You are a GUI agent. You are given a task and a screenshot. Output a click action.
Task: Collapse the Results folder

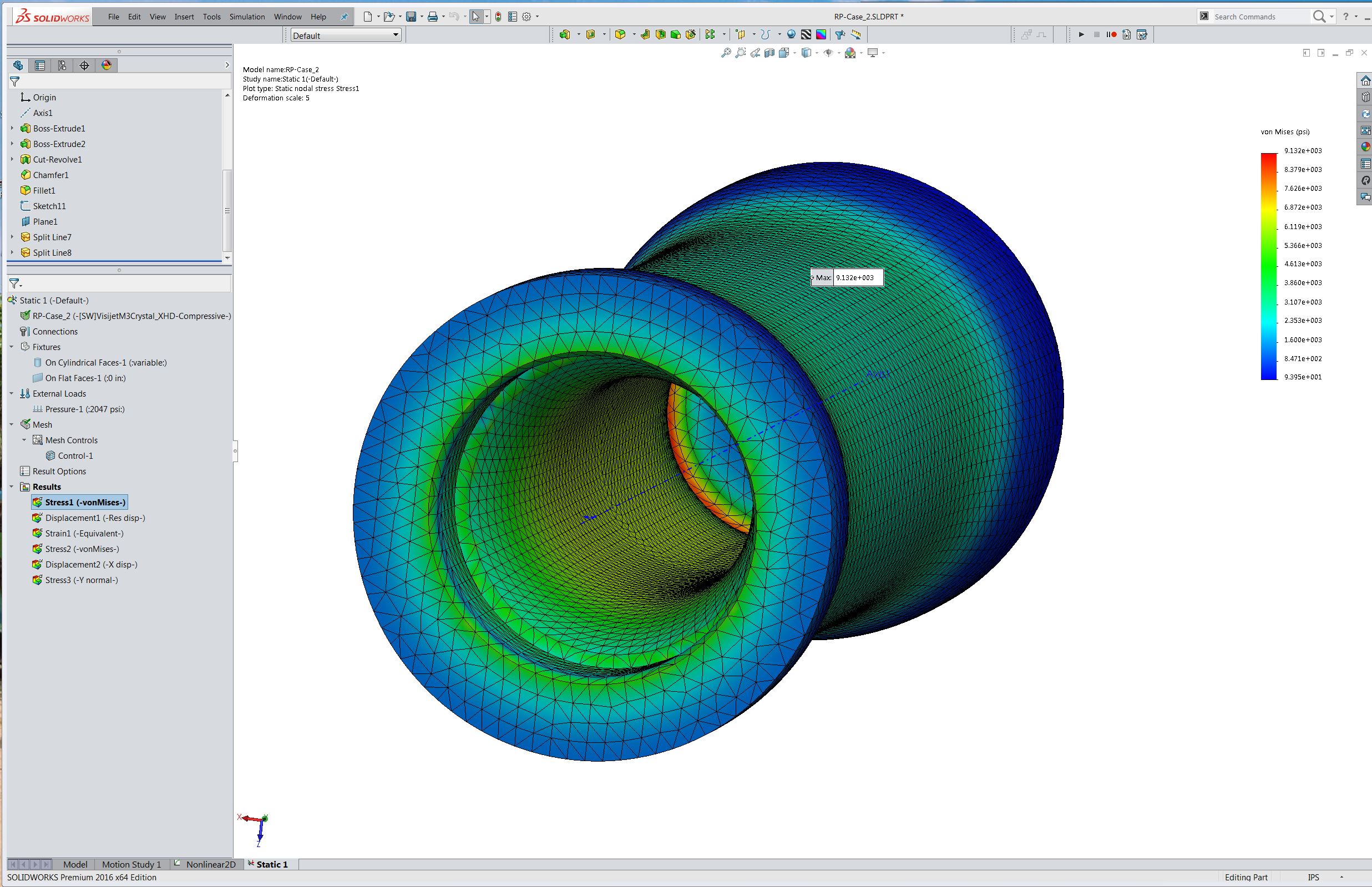(x=12, y=486)
